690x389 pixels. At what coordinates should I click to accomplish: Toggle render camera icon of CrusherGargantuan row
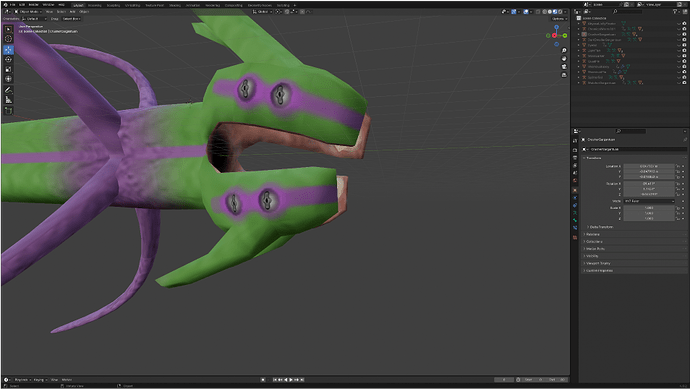tap(684, 34)
